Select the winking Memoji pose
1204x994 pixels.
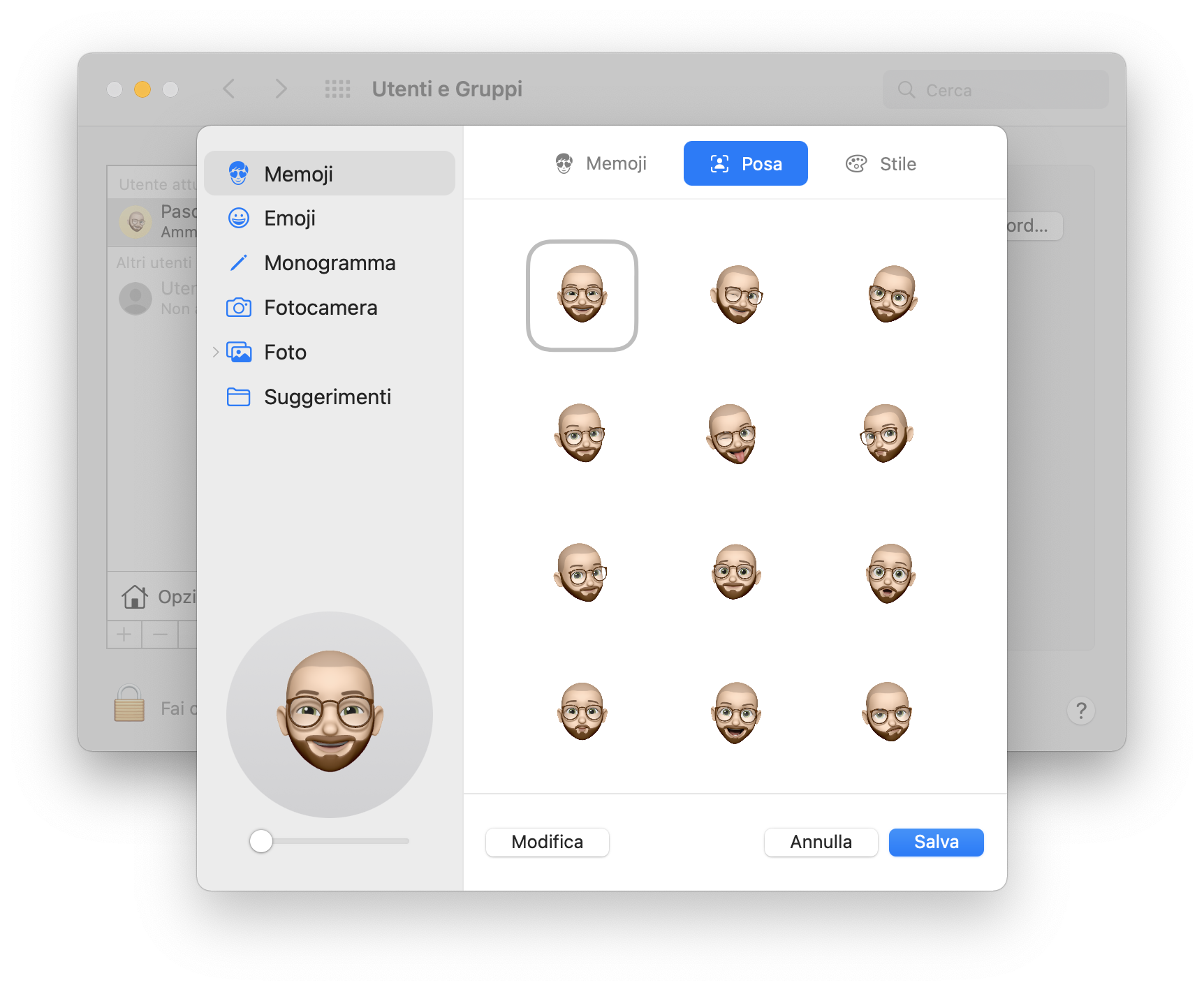[735, 295]
